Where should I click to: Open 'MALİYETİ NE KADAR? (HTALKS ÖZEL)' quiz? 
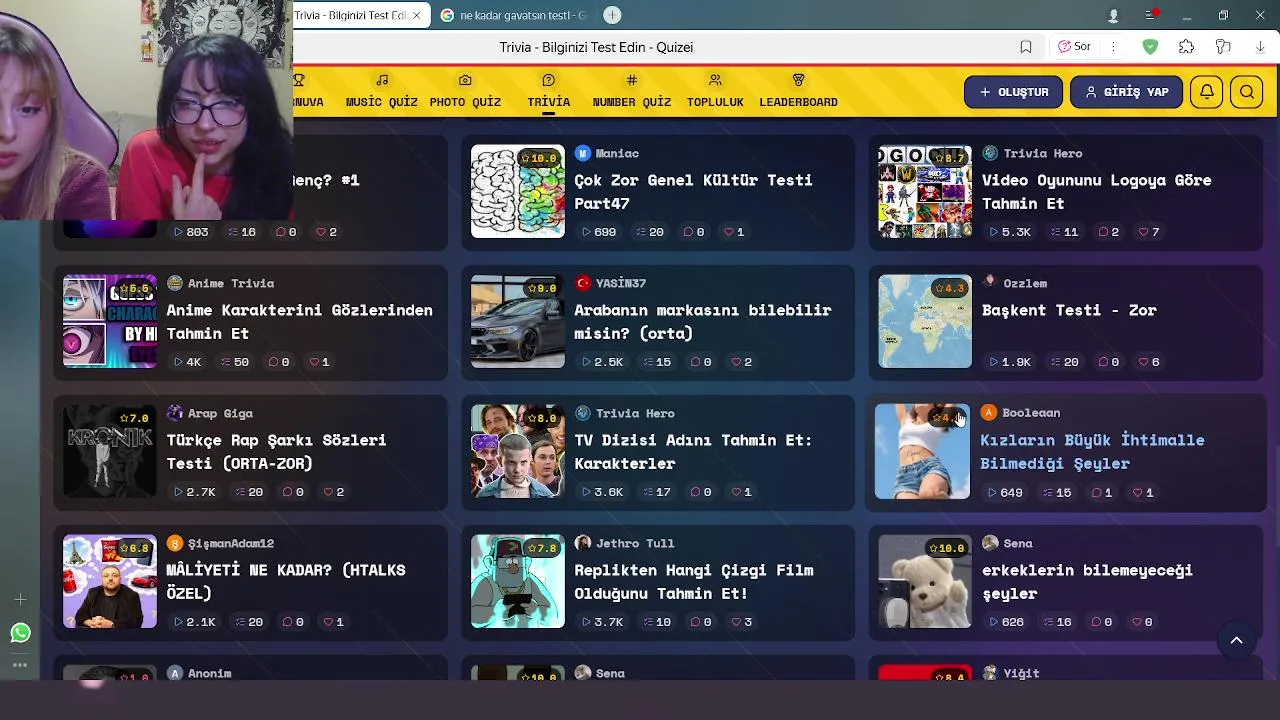(x=285, y=582)
